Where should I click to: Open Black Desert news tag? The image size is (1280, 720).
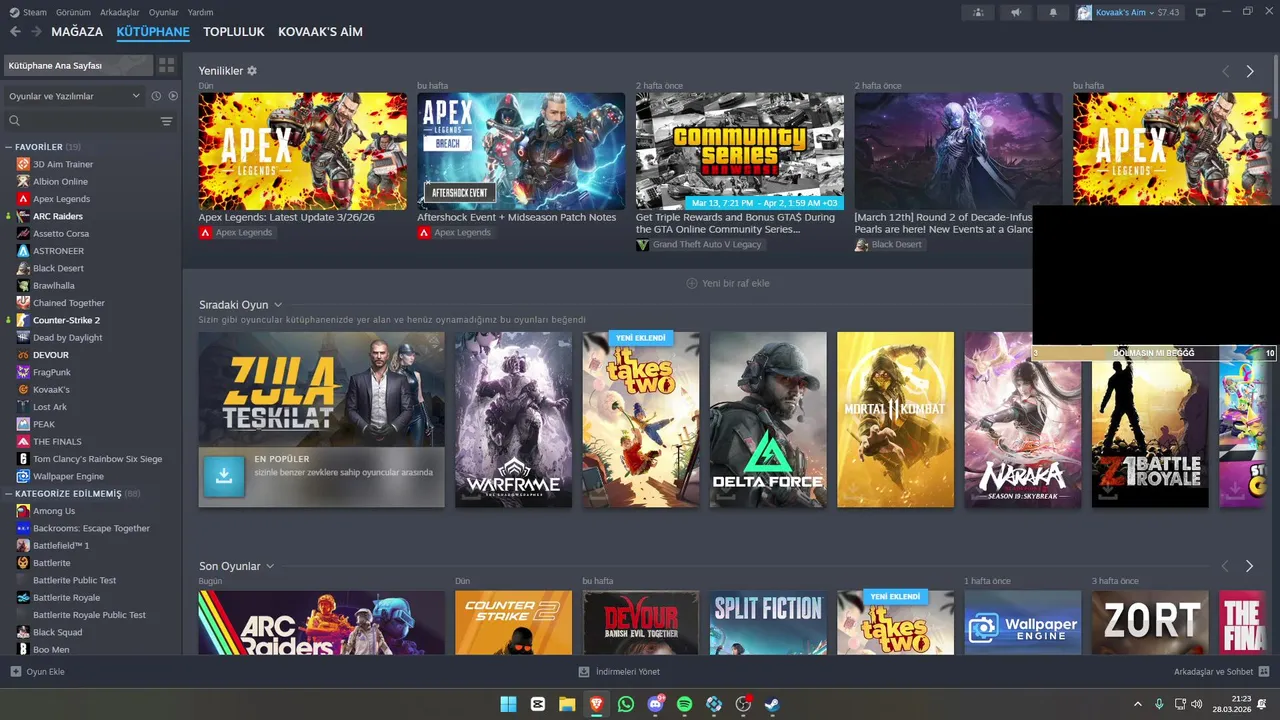[x=889, y=244]
